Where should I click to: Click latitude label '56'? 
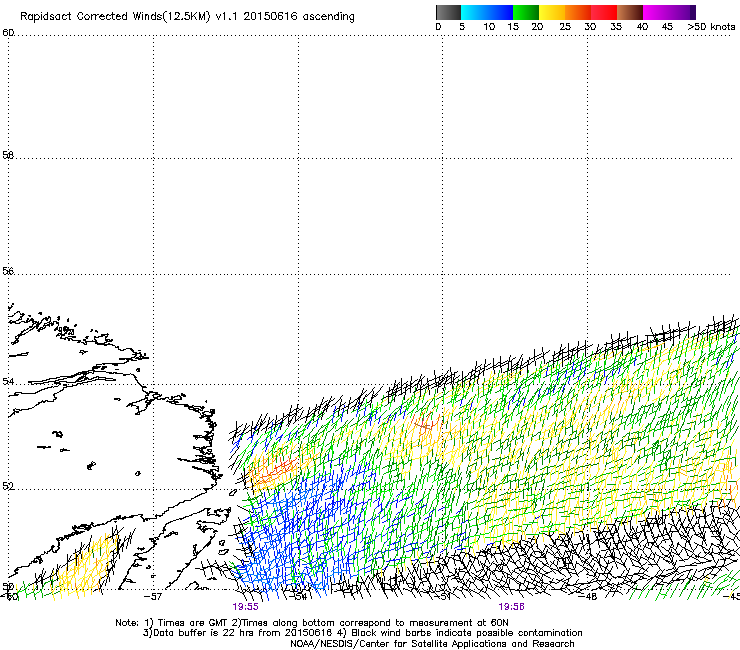pyautogui.click(x=8, y=271)
